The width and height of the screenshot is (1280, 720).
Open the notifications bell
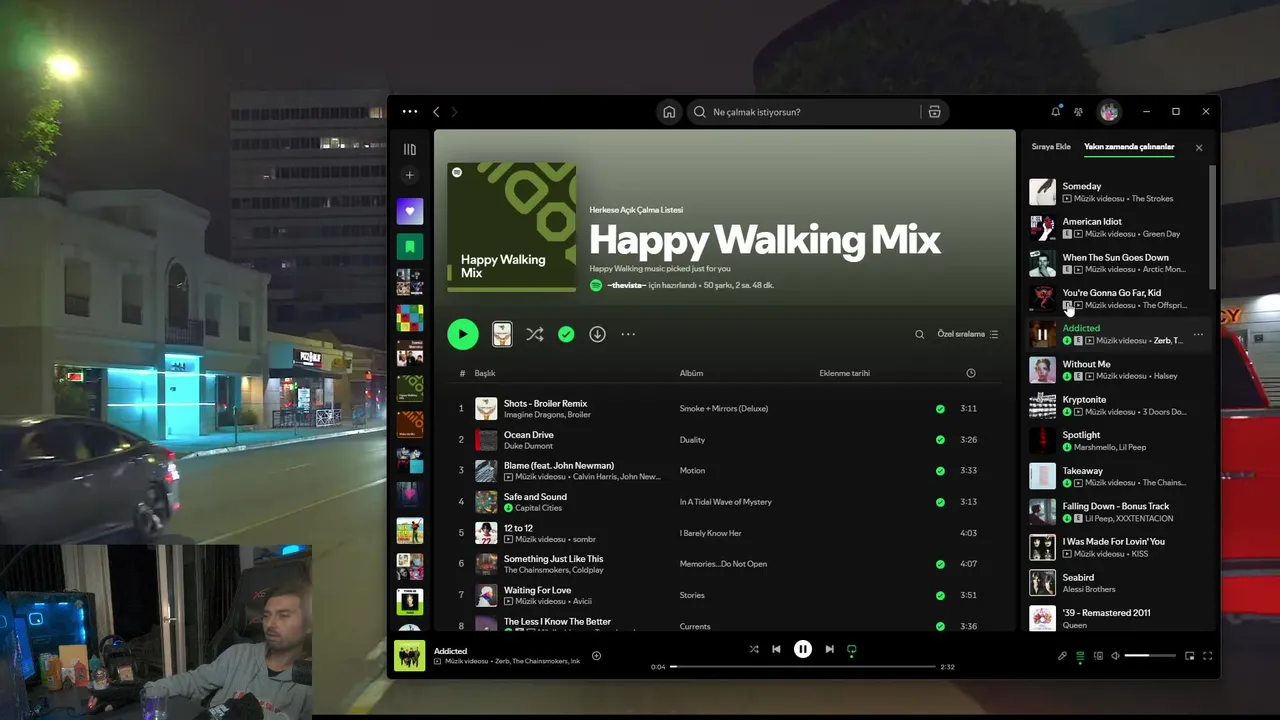coord(1055,111)
